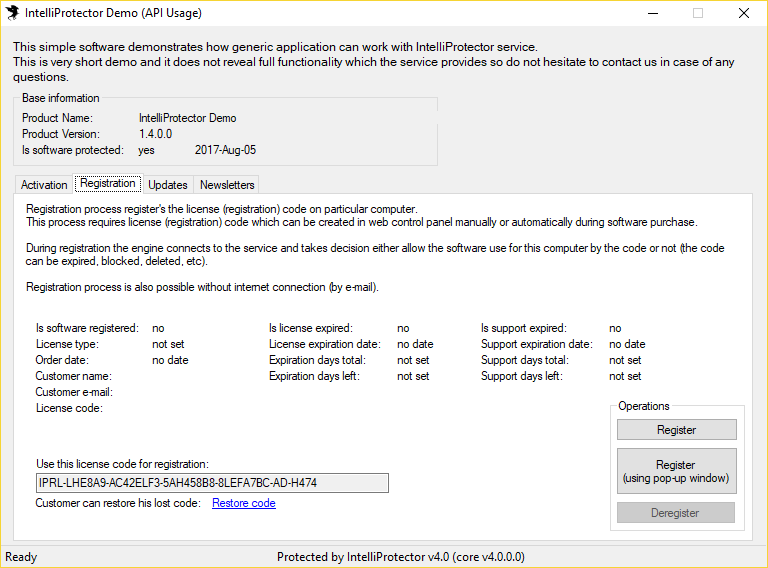The image size is (768, 568).
Task: Click the 'Operations' group label
Action: 644,406
